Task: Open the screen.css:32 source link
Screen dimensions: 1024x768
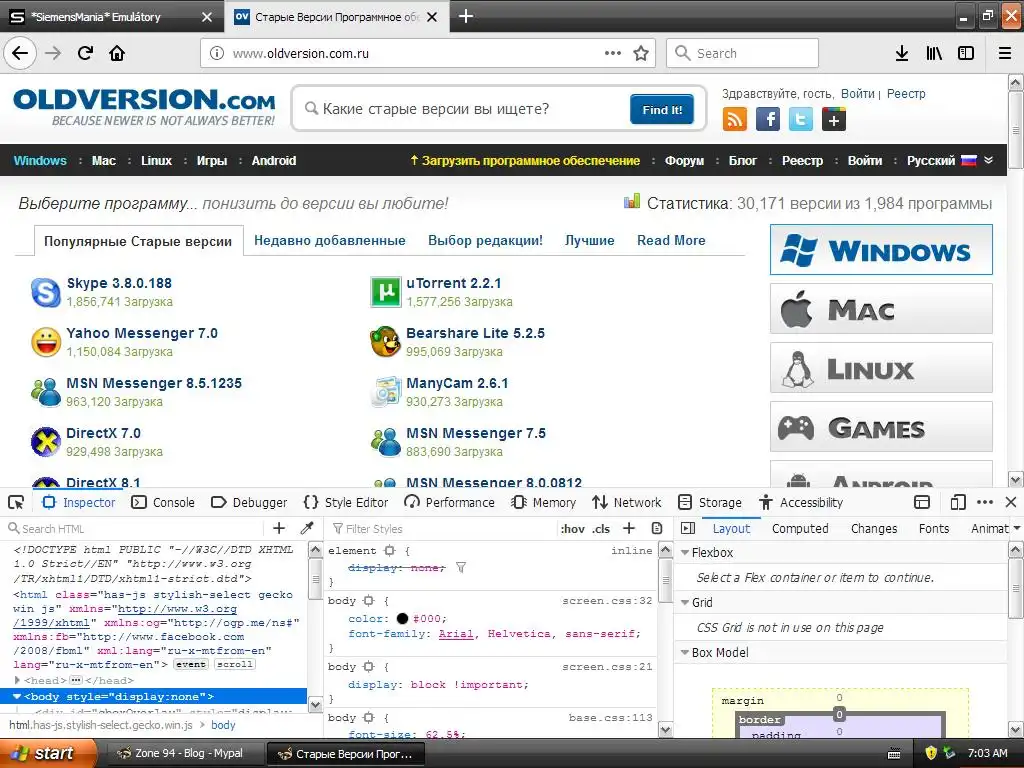Action: click(607, 601)
